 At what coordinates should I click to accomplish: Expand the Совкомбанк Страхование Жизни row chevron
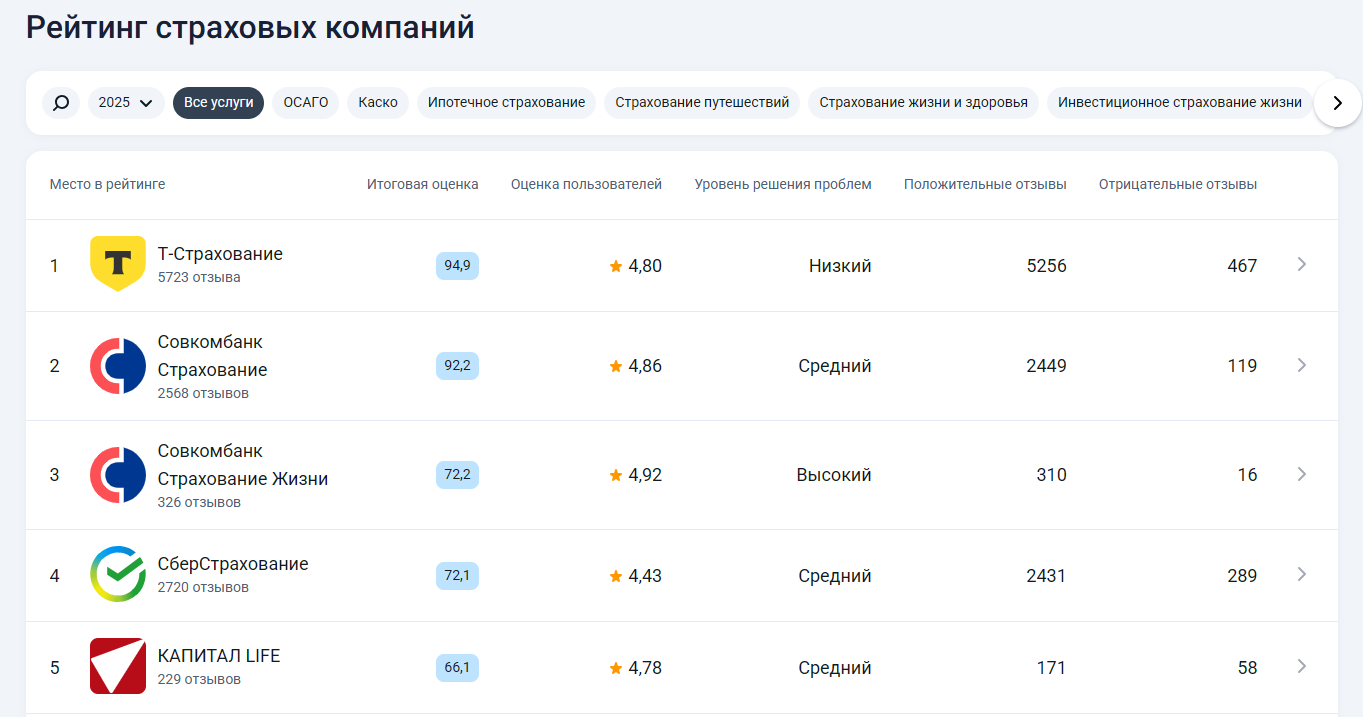tap(1301, 474)
